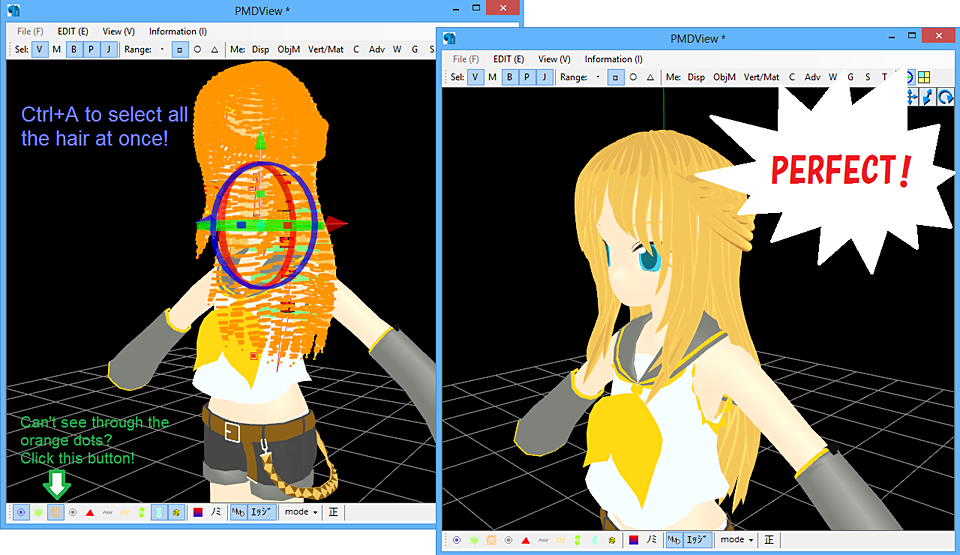Click green capsule icon in right window toolbar
Image resolution: width=960 pixels, height=555 pixels.
coord(577,540)
